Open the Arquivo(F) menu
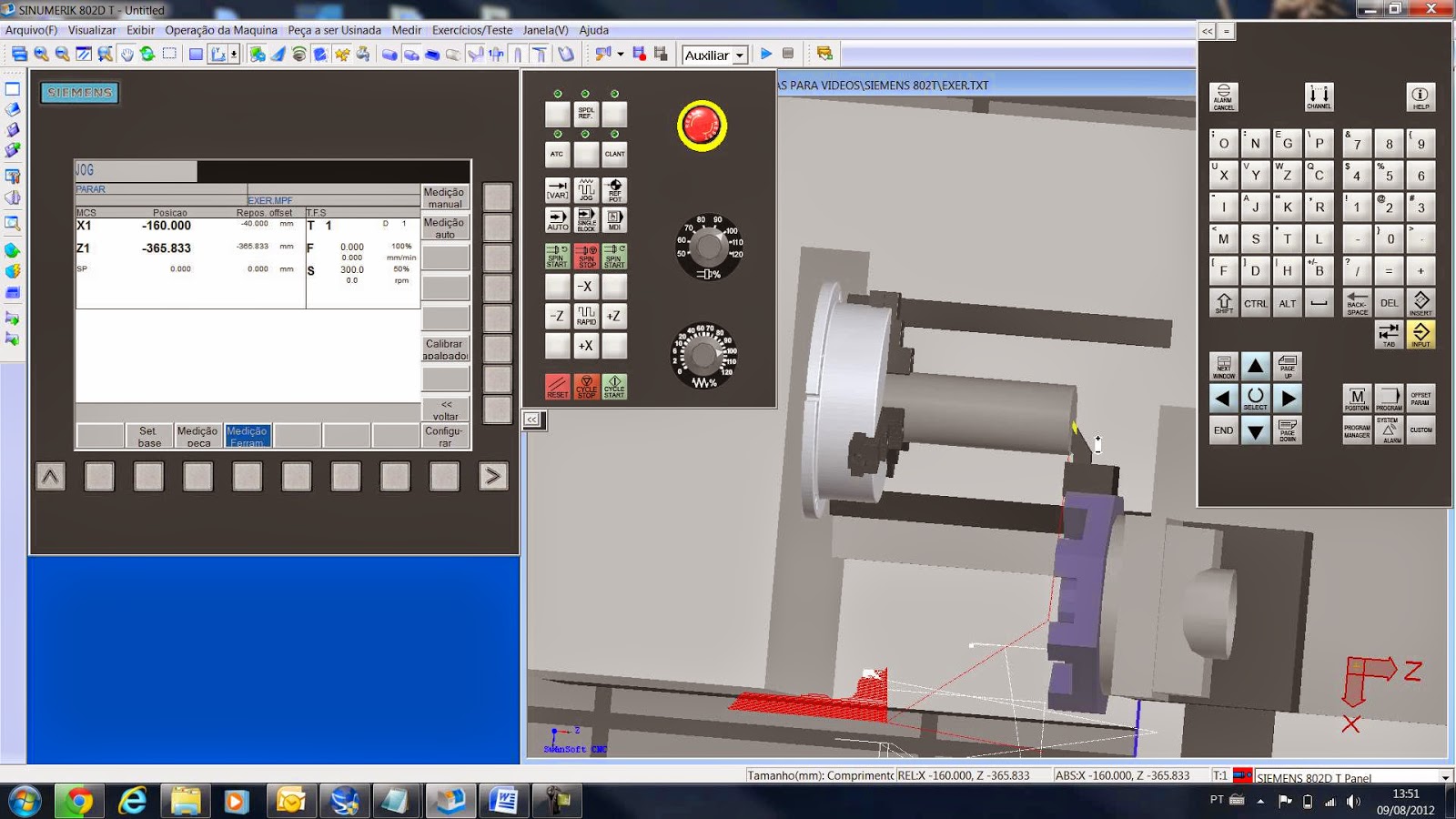This screenshot has height=819, width=1456. pos(31,30)
